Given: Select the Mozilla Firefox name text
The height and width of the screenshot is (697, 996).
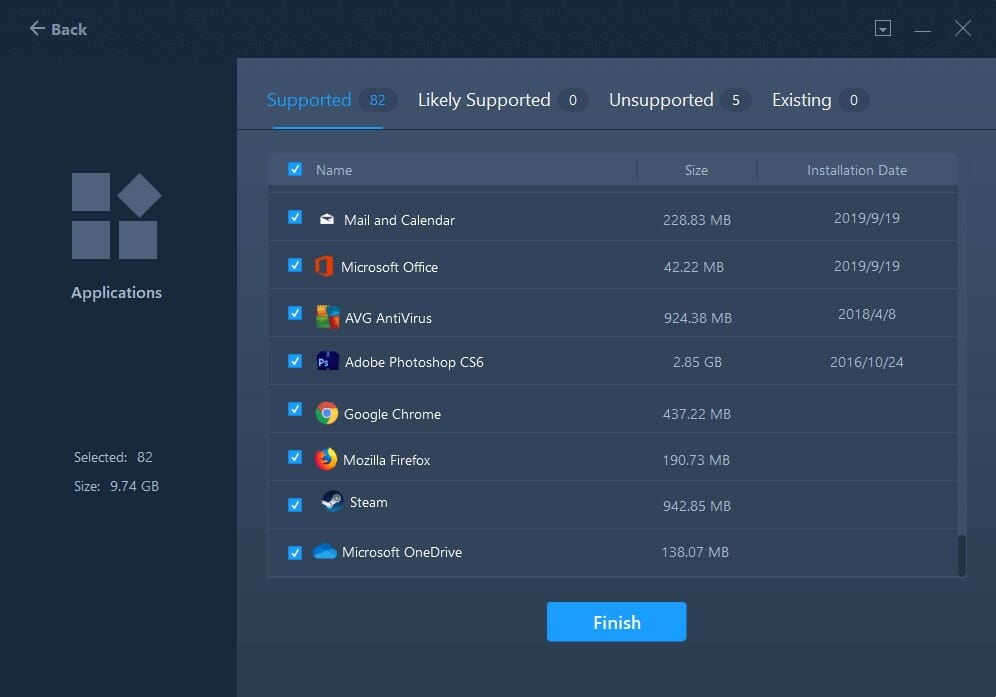Looking at the screenshot, I should pyautogui.click(x=386, y=460).
